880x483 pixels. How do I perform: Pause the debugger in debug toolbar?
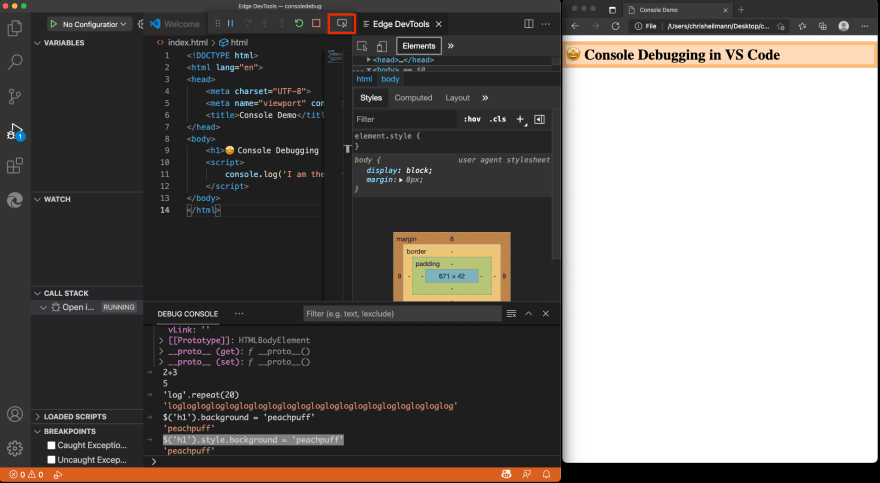(231, 24)
